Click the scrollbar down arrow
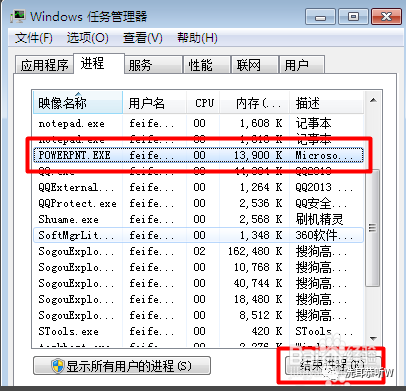The width and height of the screenshot is (406, 391). click(373, 339)
